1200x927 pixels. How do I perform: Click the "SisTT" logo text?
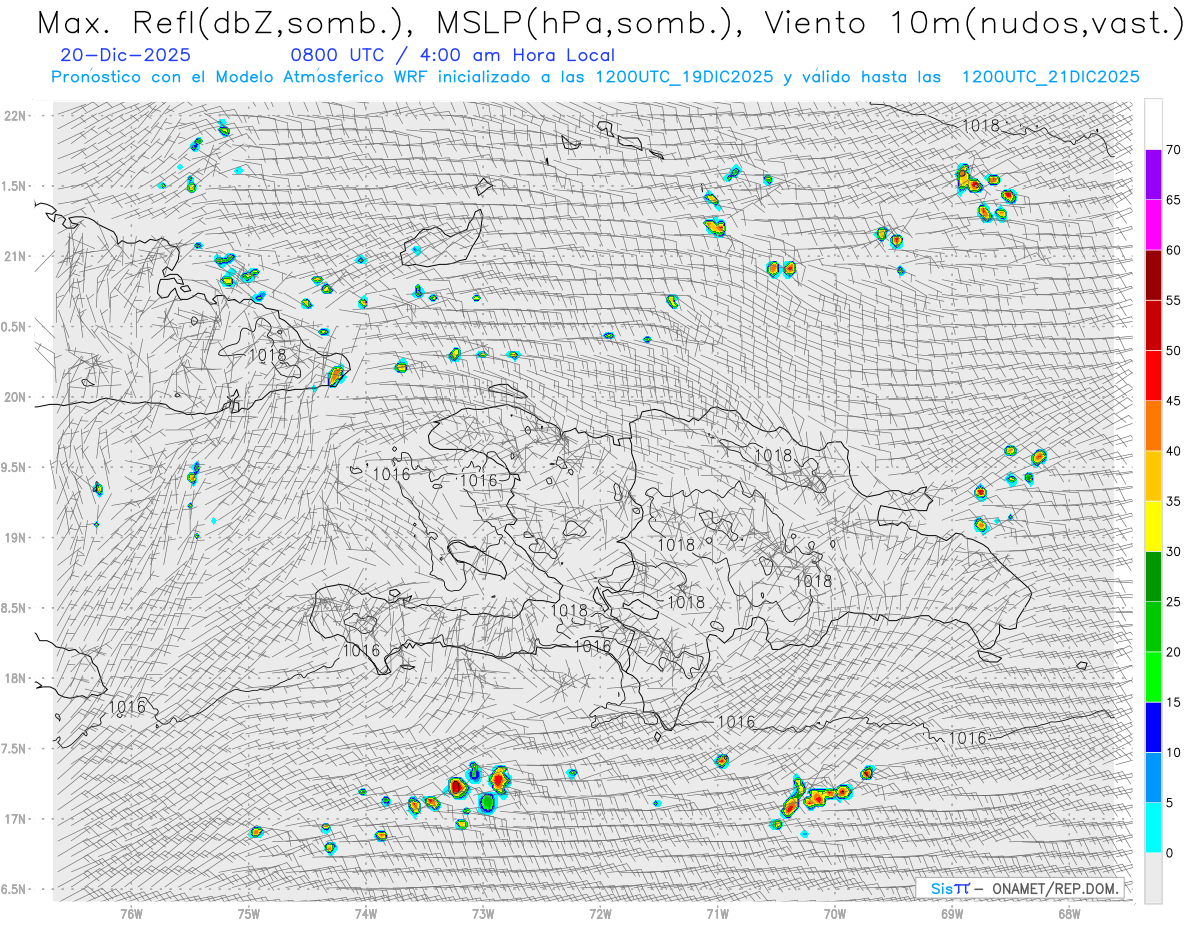[x=950, y=888]
